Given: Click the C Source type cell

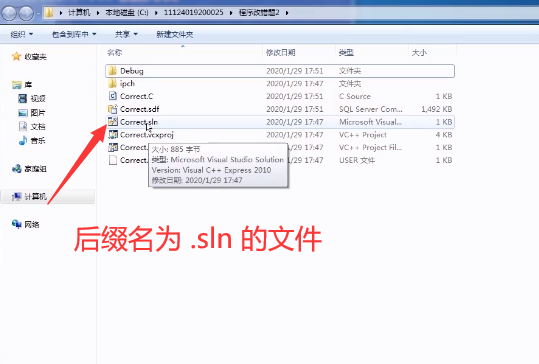Looking at the screenshot, I should click(355, 96).
